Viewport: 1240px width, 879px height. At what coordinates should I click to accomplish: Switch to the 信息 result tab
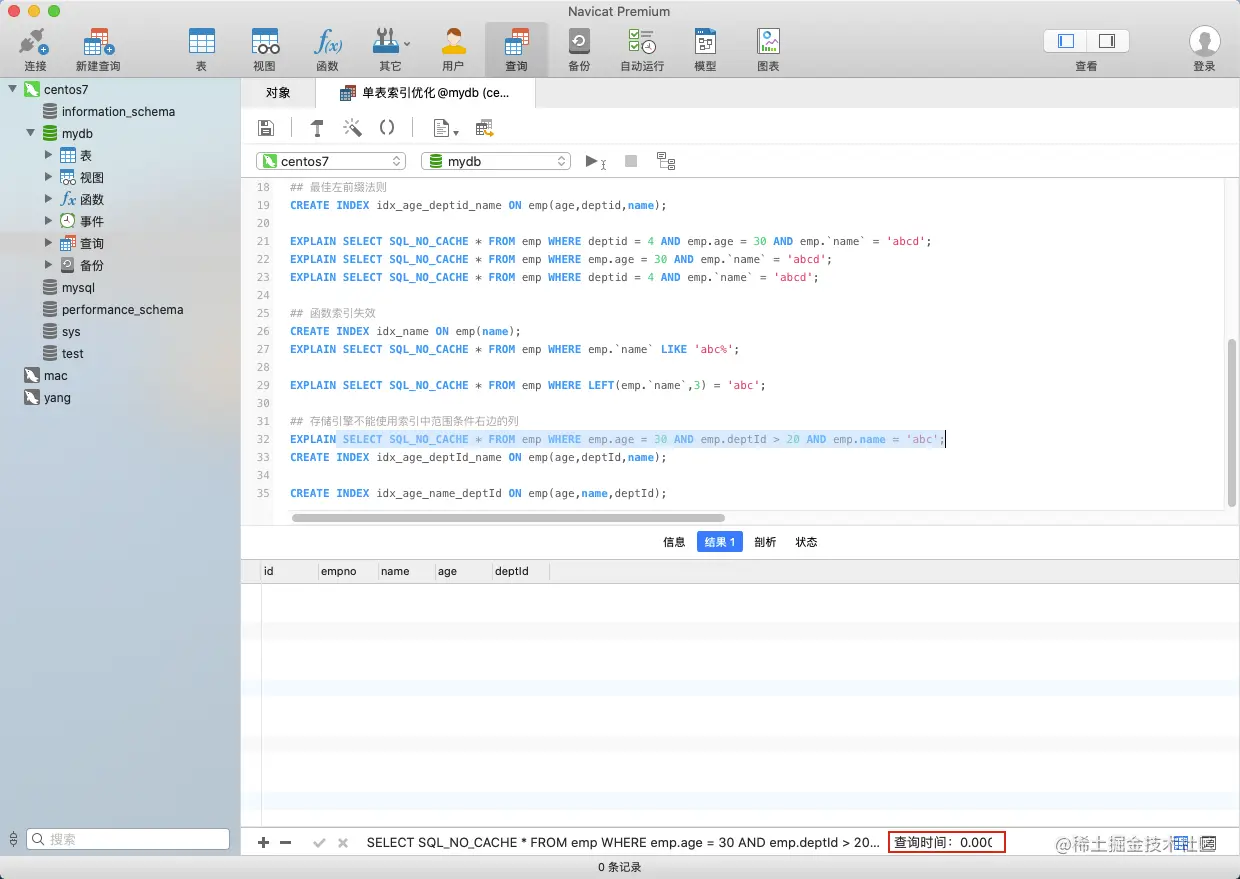pos(674,542)
